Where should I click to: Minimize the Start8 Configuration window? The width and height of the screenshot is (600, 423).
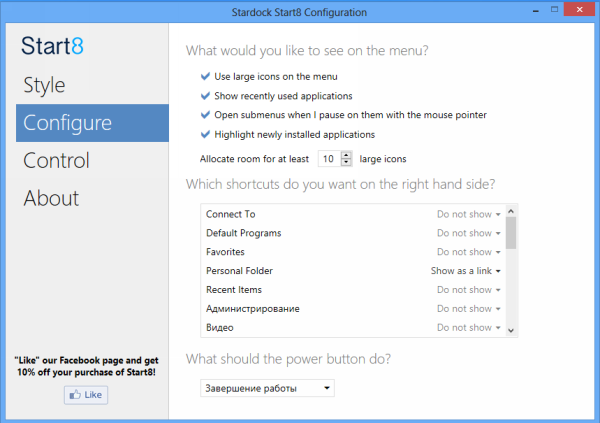[x=536, y=10]
